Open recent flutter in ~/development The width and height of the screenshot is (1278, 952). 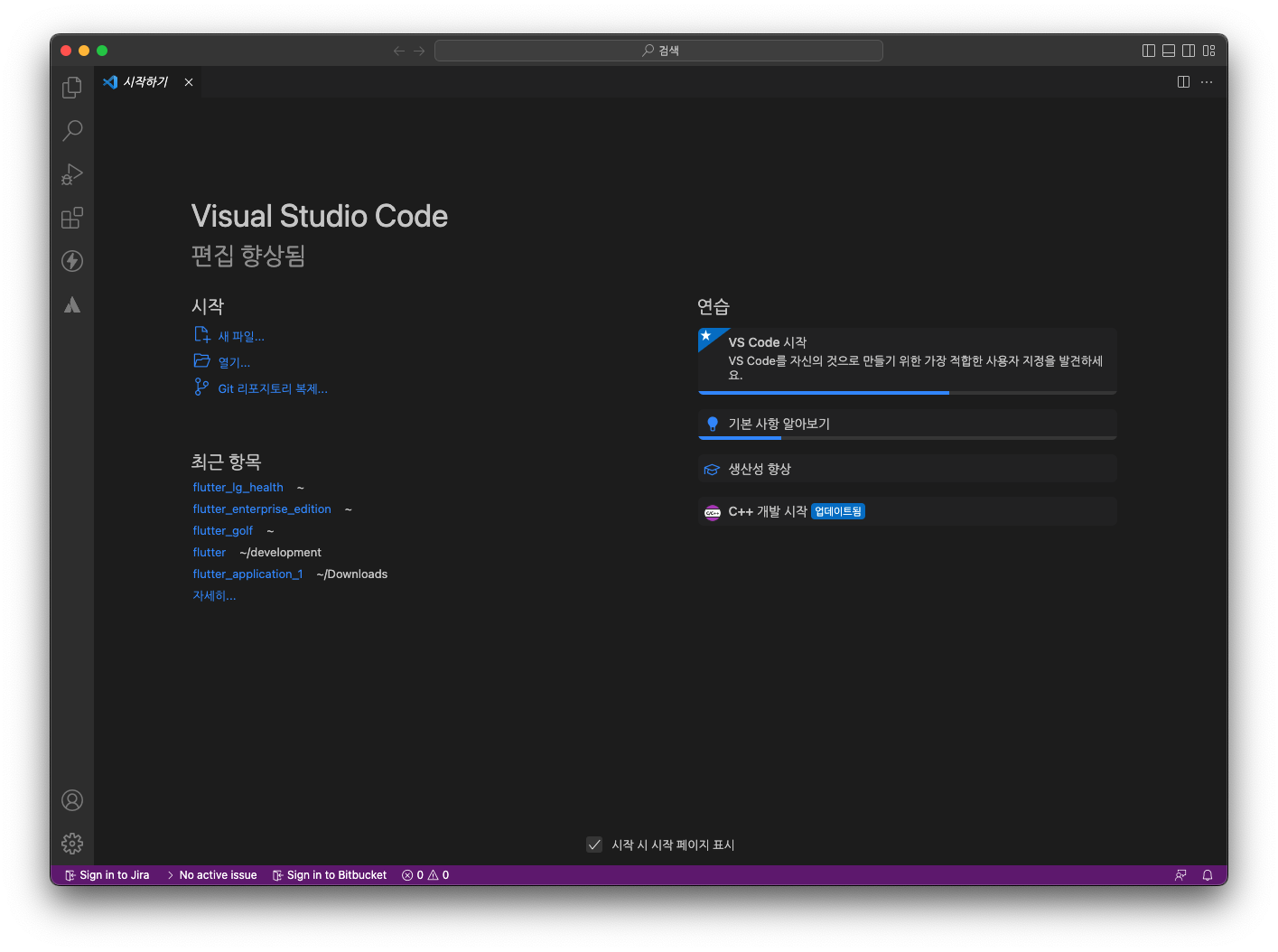[x=210, y=553]
